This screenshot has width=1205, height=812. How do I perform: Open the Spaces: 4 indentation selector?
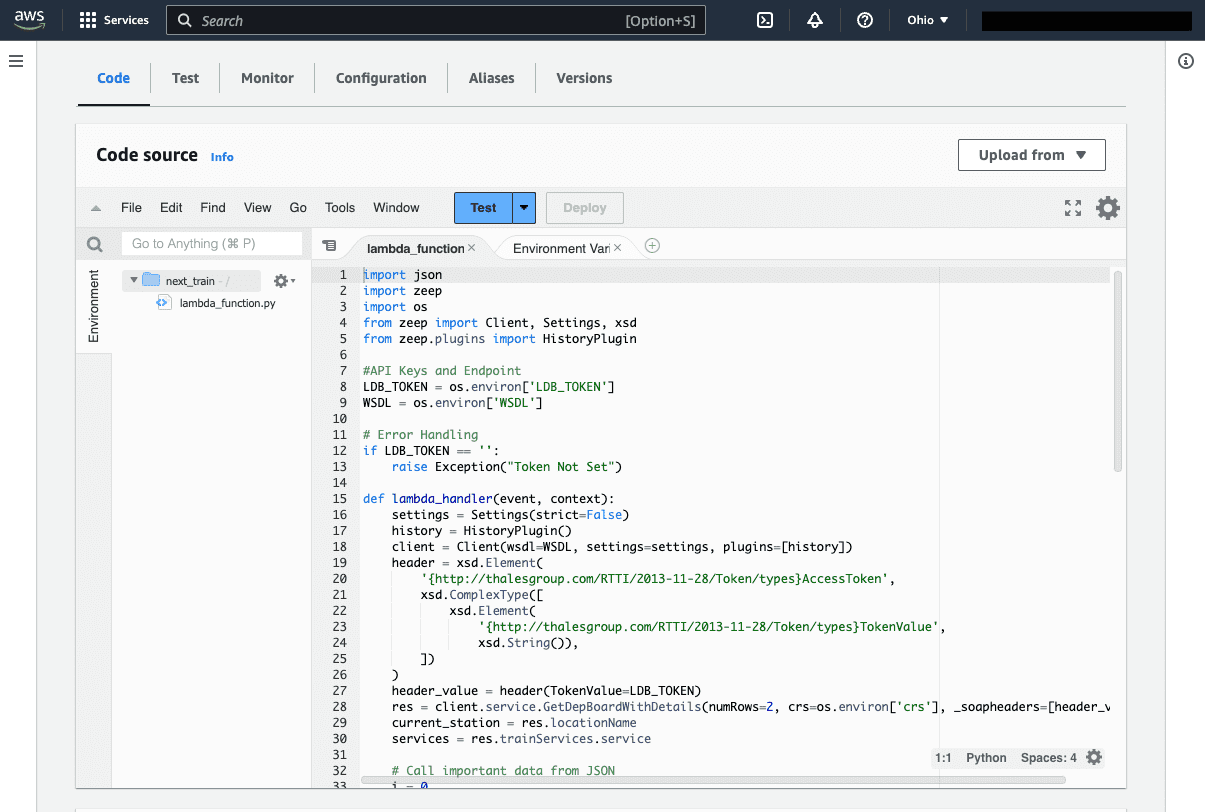point(1049,758)
